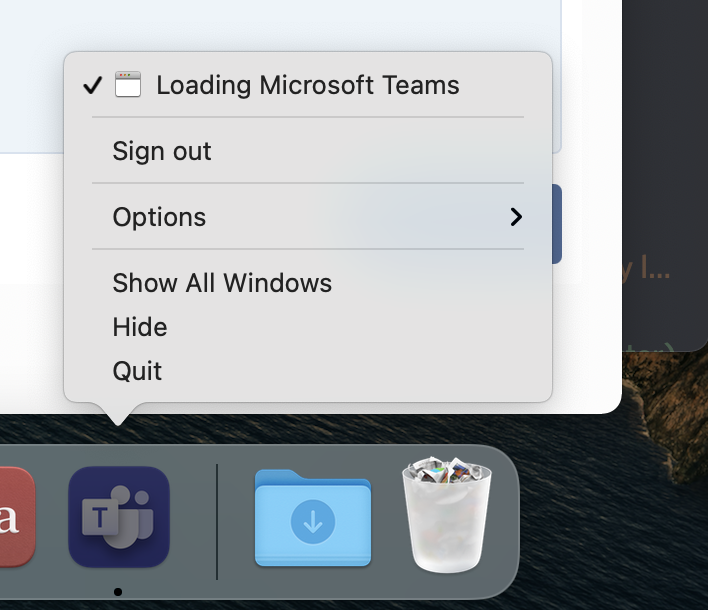Screen dimensions: 708x610
Task: Click the Dock separator line
Action: click(x=217, y=522)
